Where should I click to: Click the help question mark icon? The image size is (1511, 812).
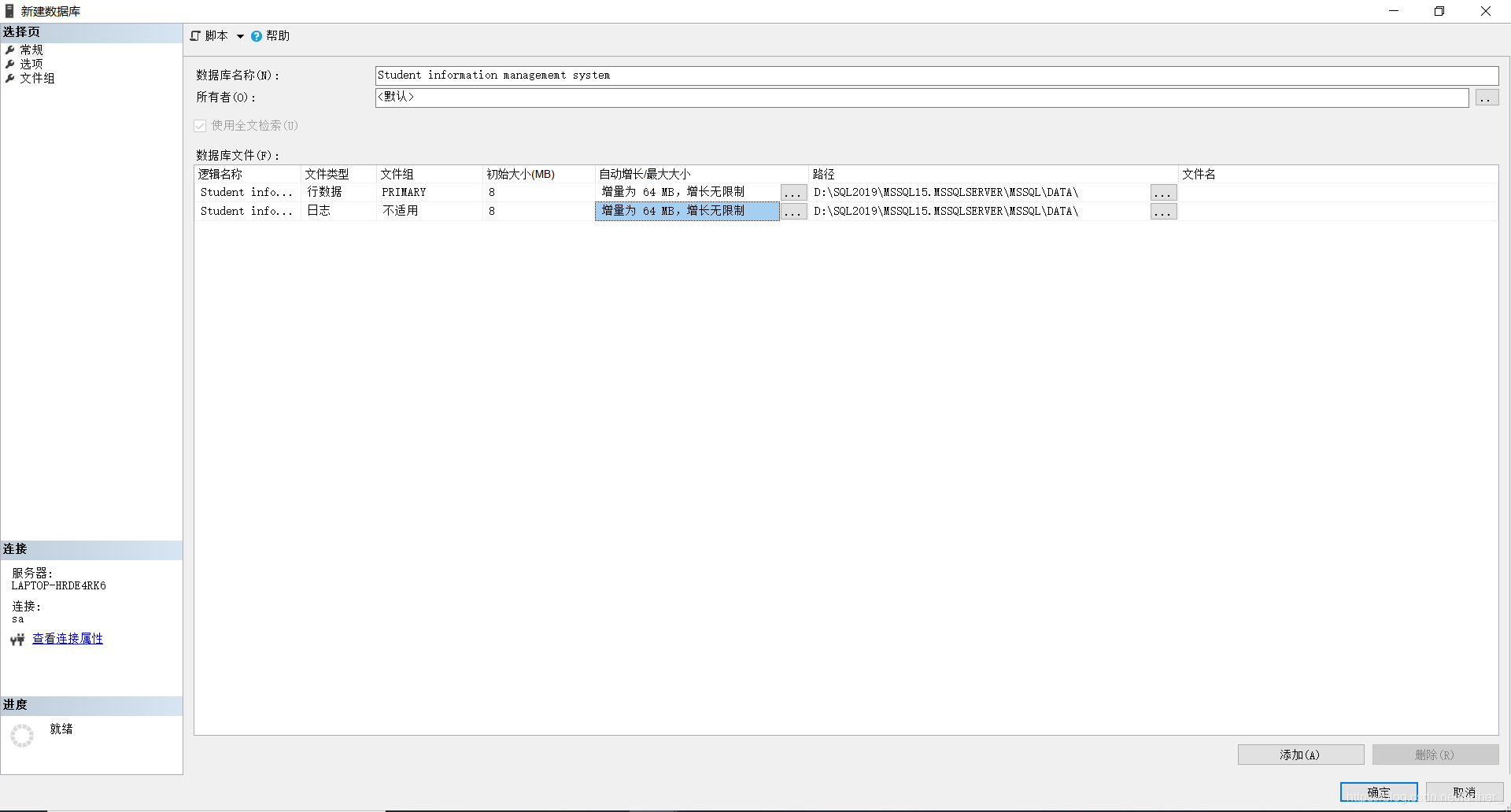(257, 36)
